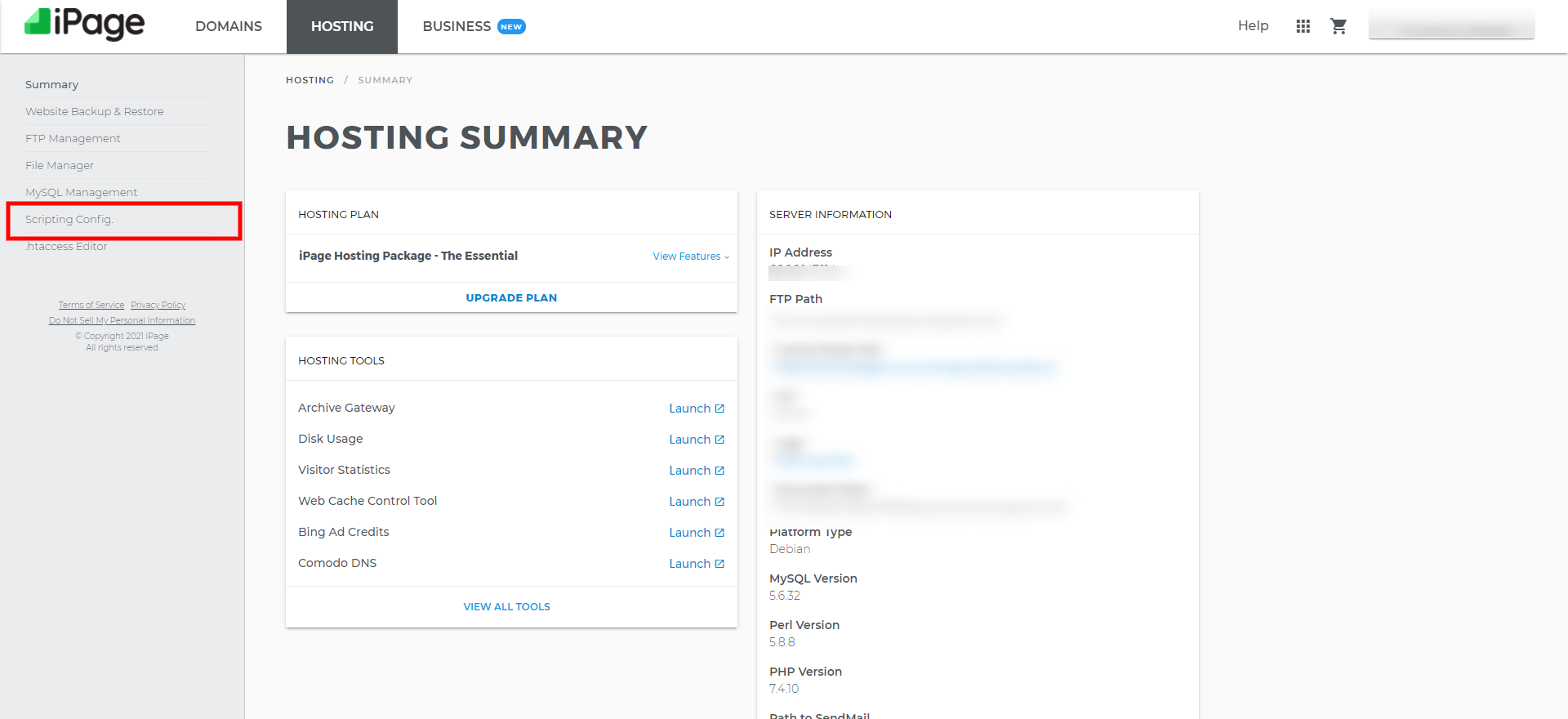Viewport: 1568px width, 719px height.
Task: Open the shopping cart
Action: [x=1338, y=26]
